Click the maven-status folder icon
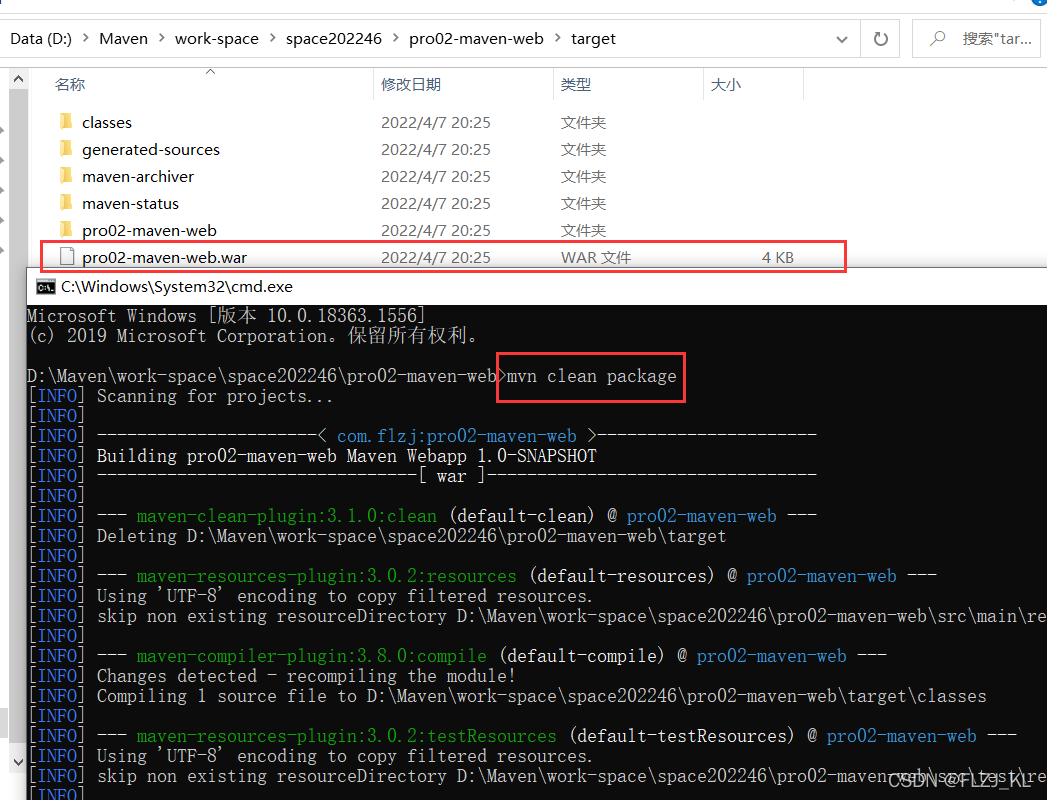The height and width of the screenshot is (800, 1047). (66, 202)
